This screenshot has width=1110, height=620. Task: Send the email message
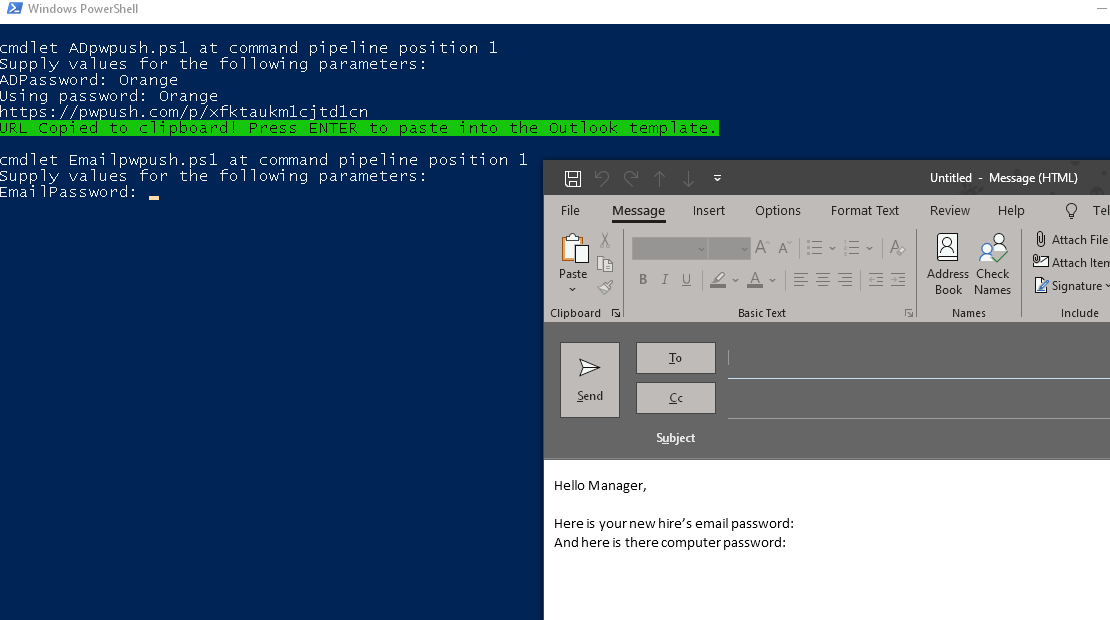(x=590, y=380)
